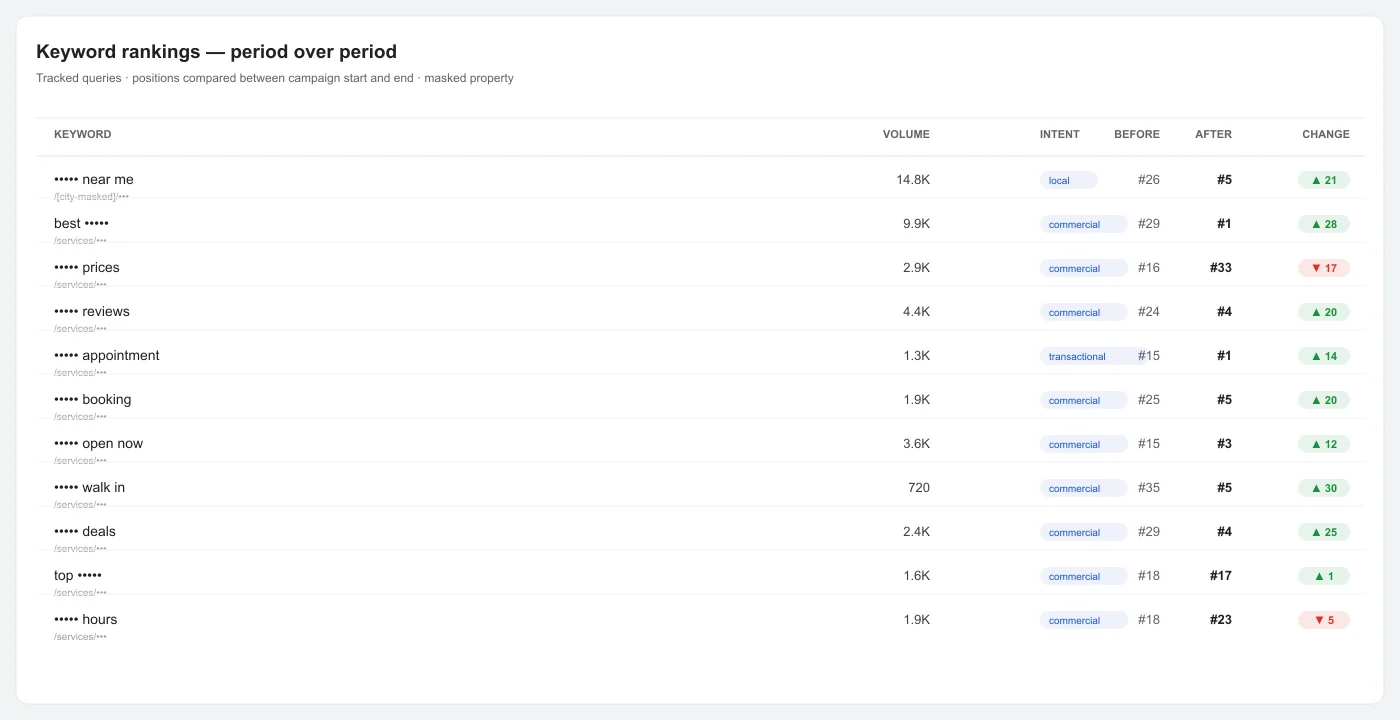
Task: Click the 'local' intent badge
Action: click(x=1068, y=180)
